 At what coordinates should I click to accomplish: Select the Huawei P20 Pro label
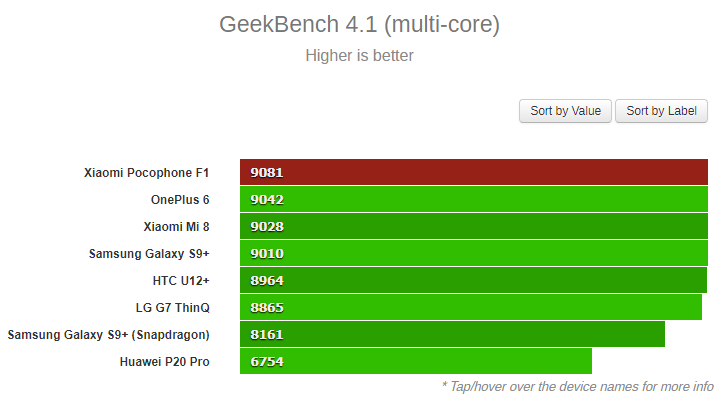pyautogui.click(x=164, y=362)
